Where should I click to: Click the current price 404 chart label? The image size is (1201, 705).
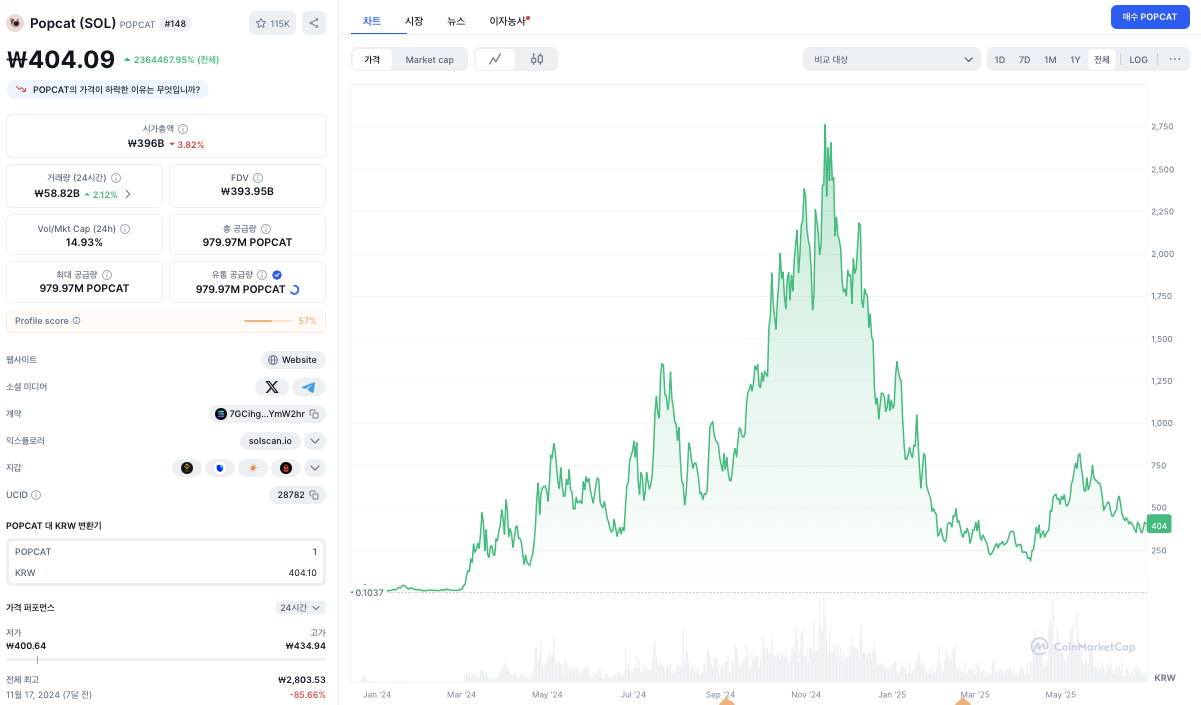pyautogui.click(x=1159, y=525)
